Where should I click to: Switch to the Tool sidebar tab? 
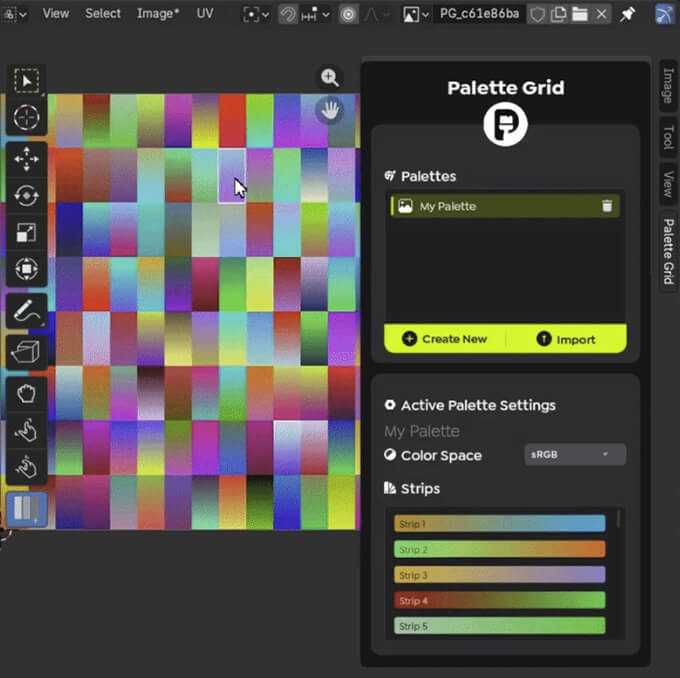(667, 137)
